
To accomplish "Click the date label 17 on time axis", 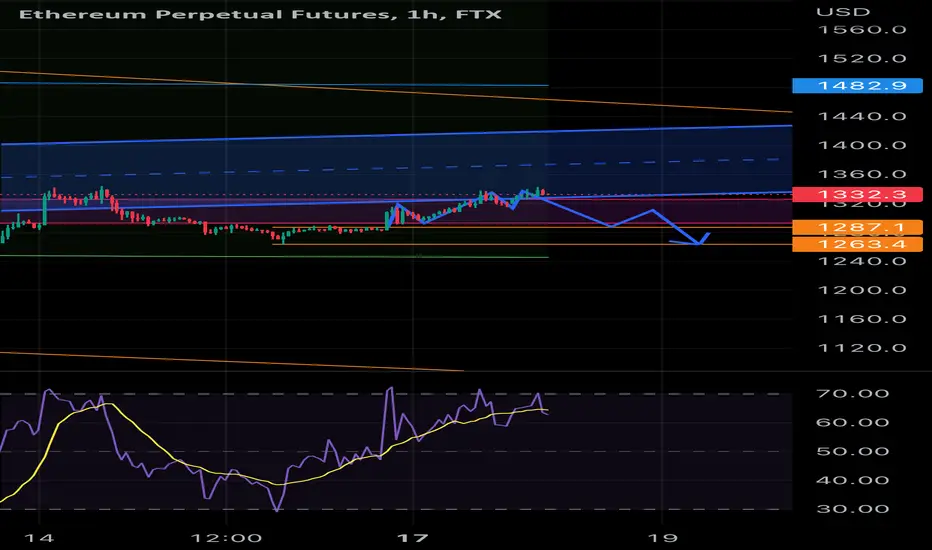I will tap(413, 538).
